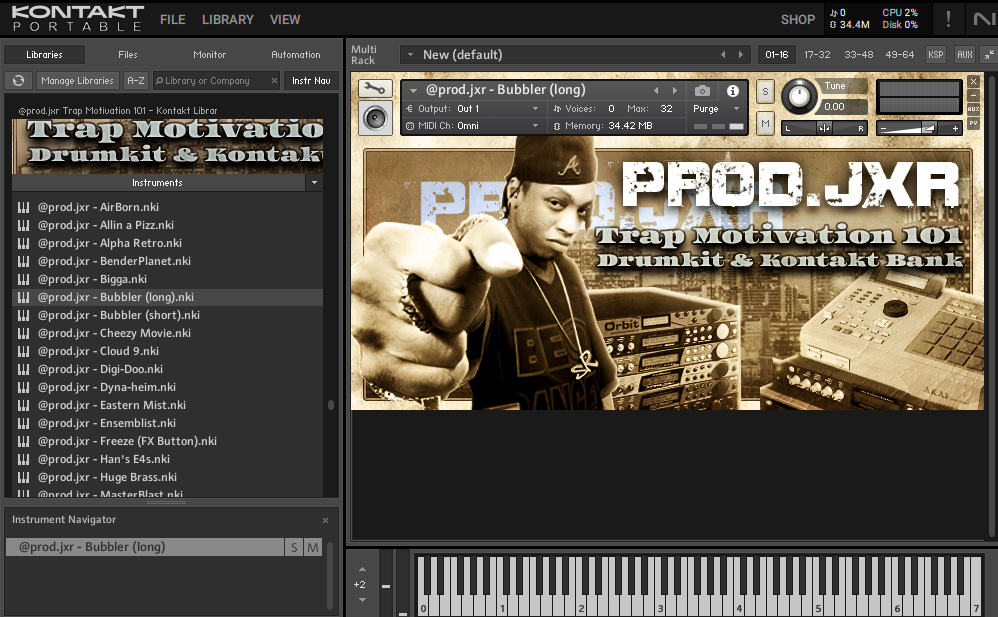Click the Max voices value 32

coord(666,109)
